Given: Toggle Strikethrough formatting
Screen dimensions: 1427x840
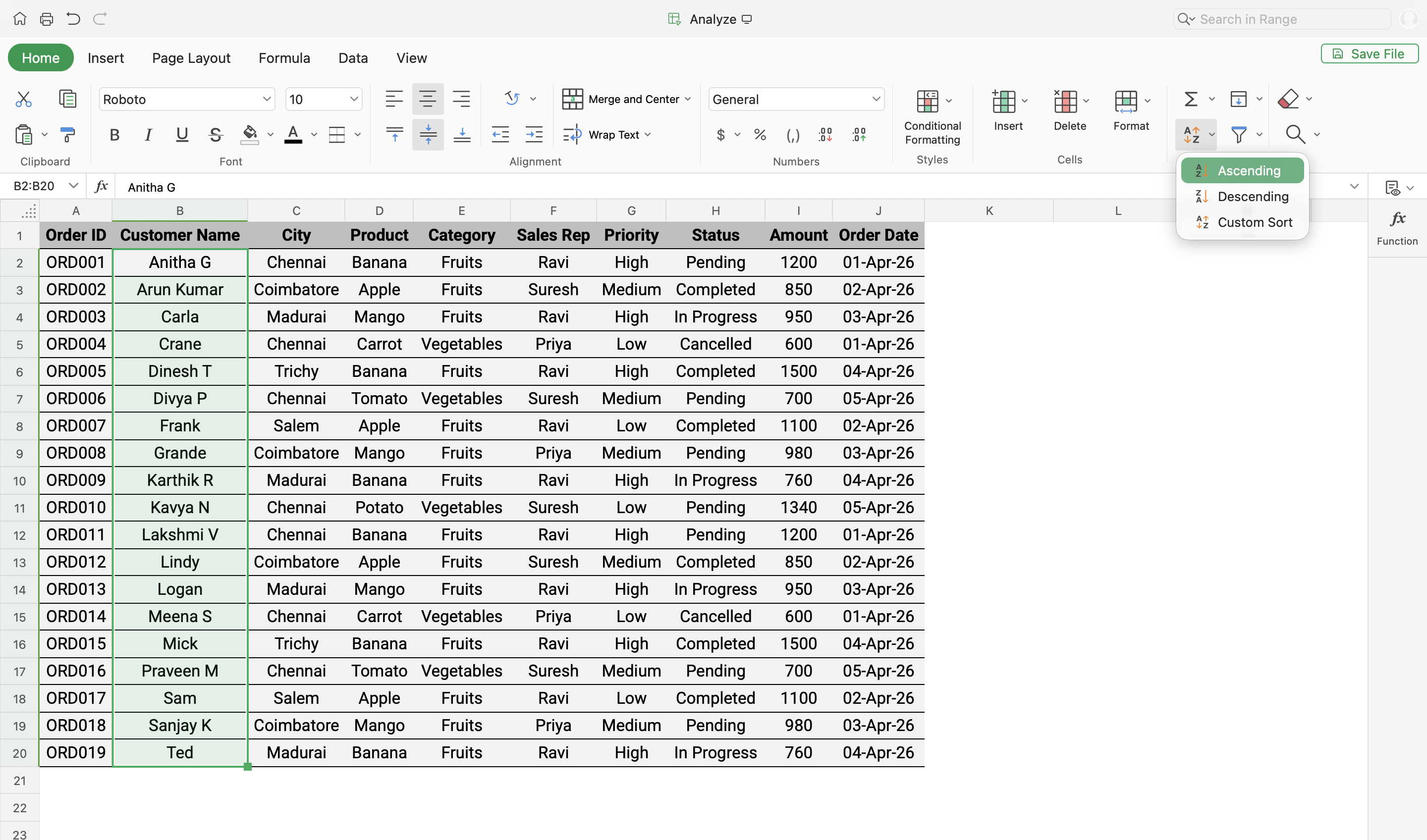Looking at the screenshot, I should click(215, 135).
